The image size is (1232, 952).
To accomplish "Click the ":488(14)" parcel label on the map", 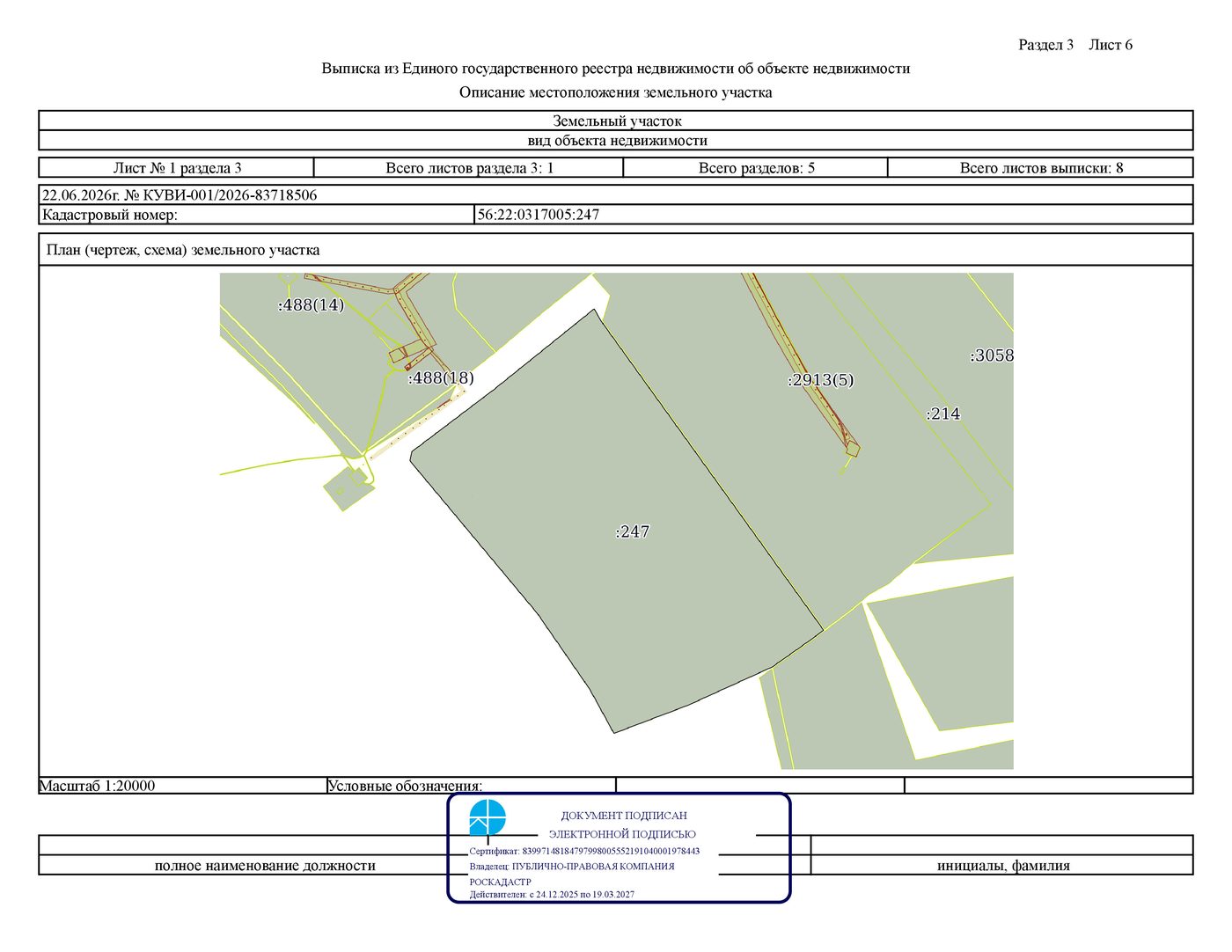I will tap(311, 305).
